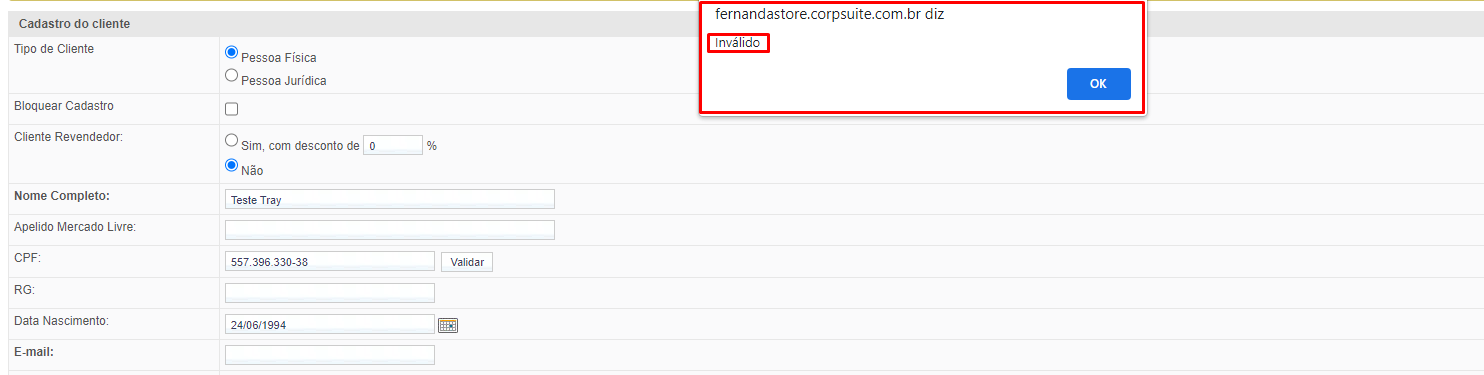Click the Data Nascimento date field
Viewport: 1484px width, 375px height.
point(330,324)
